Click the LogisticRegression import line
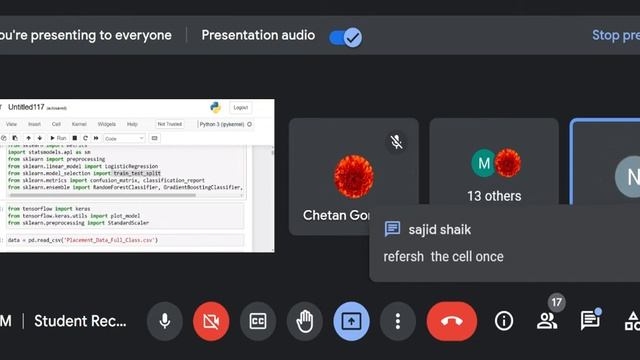 (83, 166)
